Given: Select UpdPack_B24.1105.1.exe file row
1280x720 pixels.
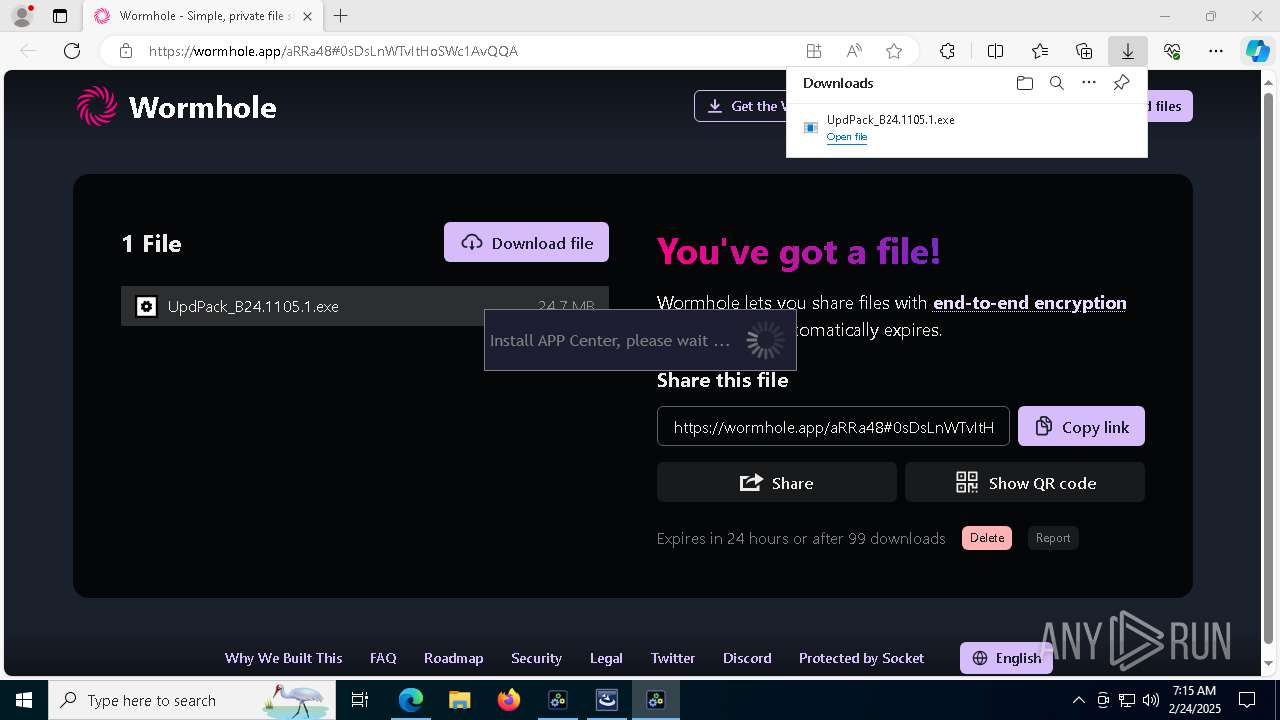Looking at the screenshot, I should [365, 306].
